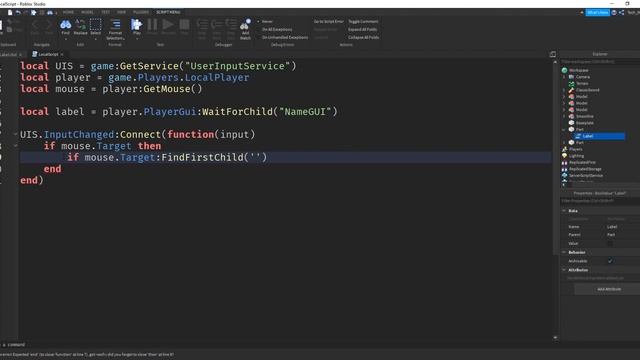Open the PLUGINS ribbon tab
The height and width of the screenshot is (360, 640).
tap(141, 12)
